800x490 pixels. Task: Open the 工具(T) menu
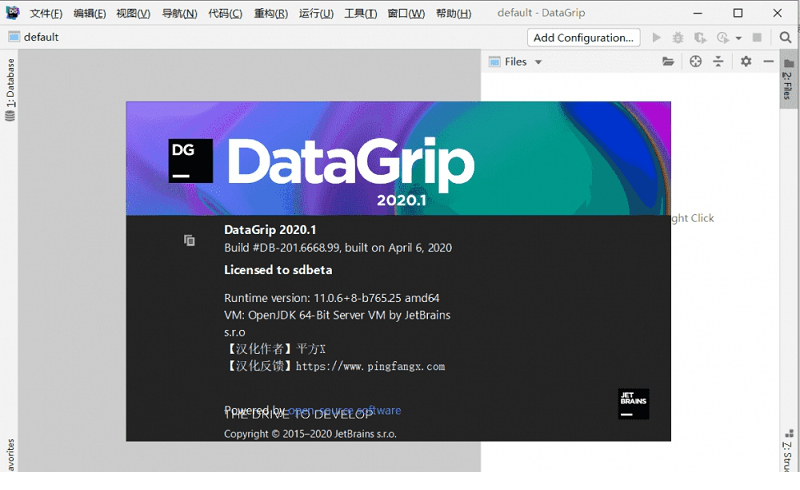click(361, 13)
